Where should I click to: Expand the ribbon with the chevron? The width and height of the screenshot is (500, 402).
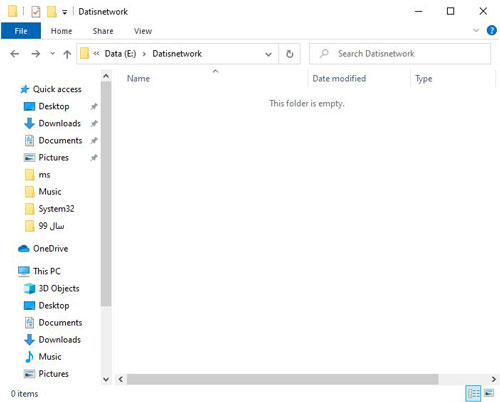(x=476, y=31)
